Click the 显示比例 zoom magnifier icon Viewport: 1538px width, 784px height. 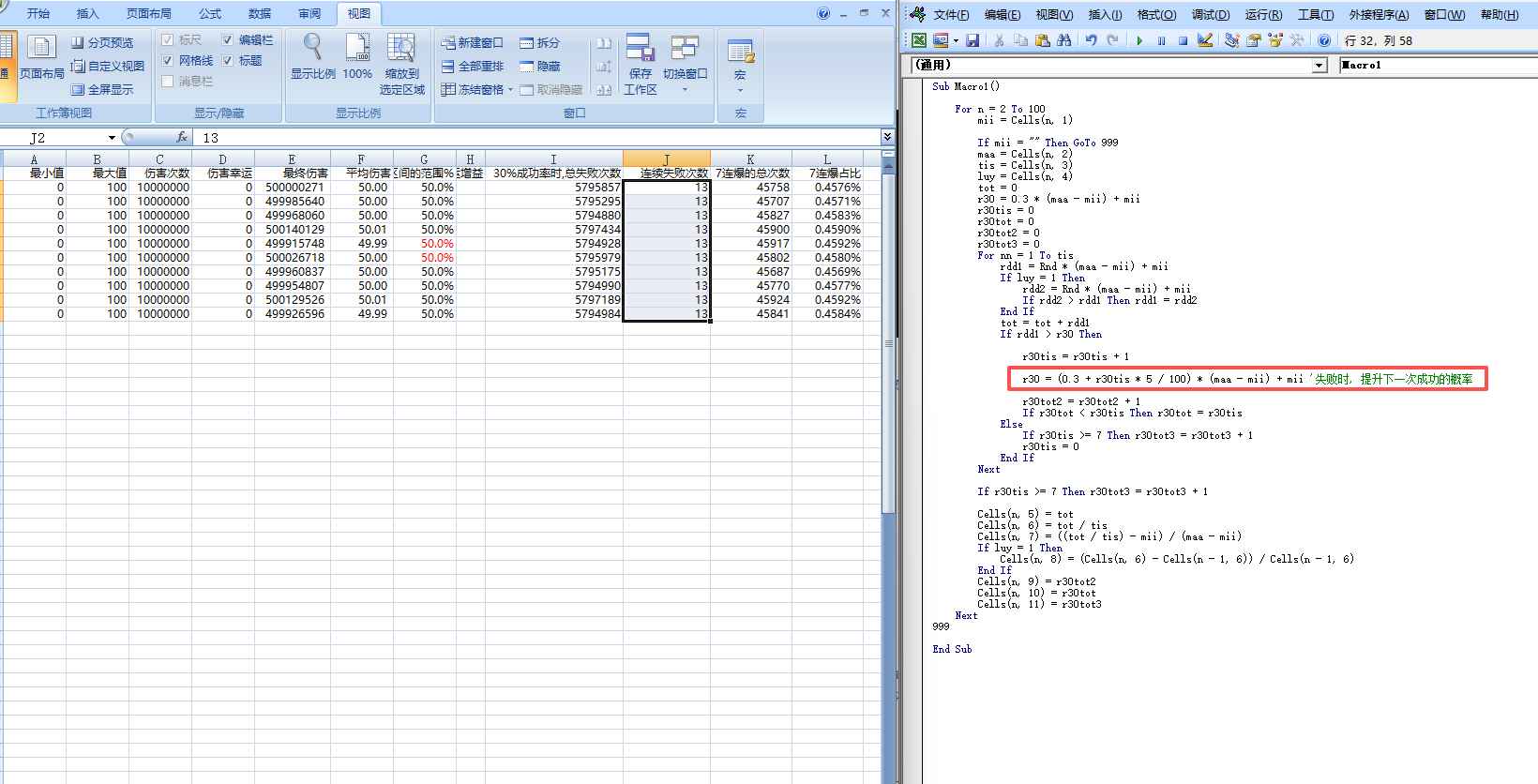(x=312, y=48)
